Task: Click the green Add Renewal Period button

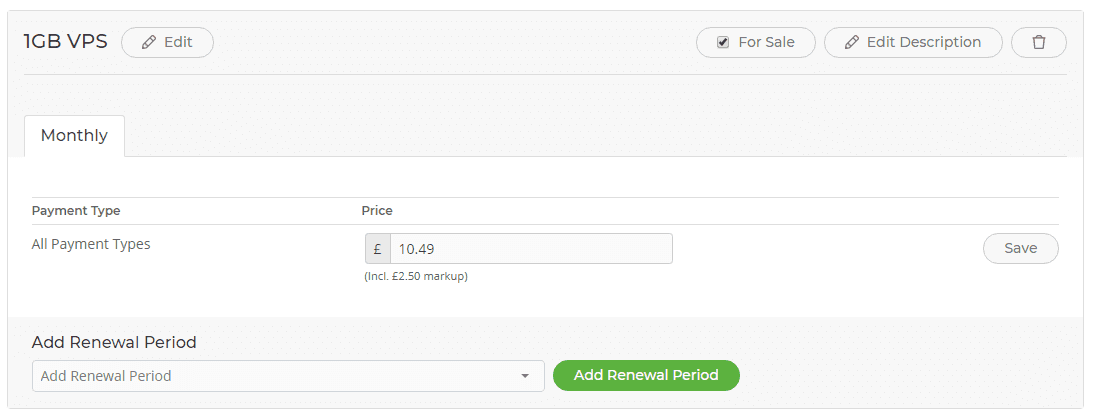Action: [646, 376]
